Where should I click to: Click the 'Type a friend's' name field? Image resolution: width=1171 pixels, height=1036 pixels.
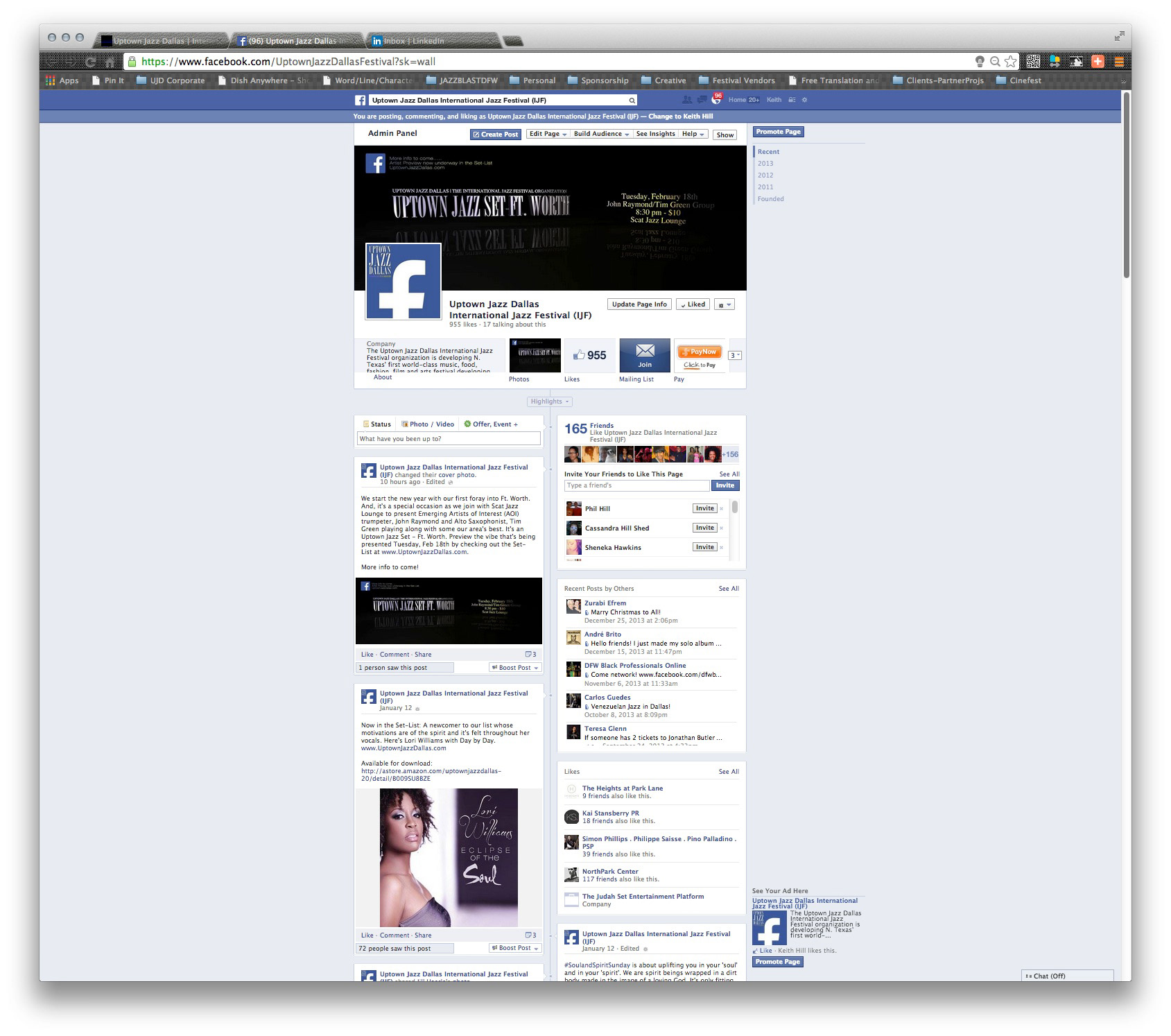pos(637,485)
